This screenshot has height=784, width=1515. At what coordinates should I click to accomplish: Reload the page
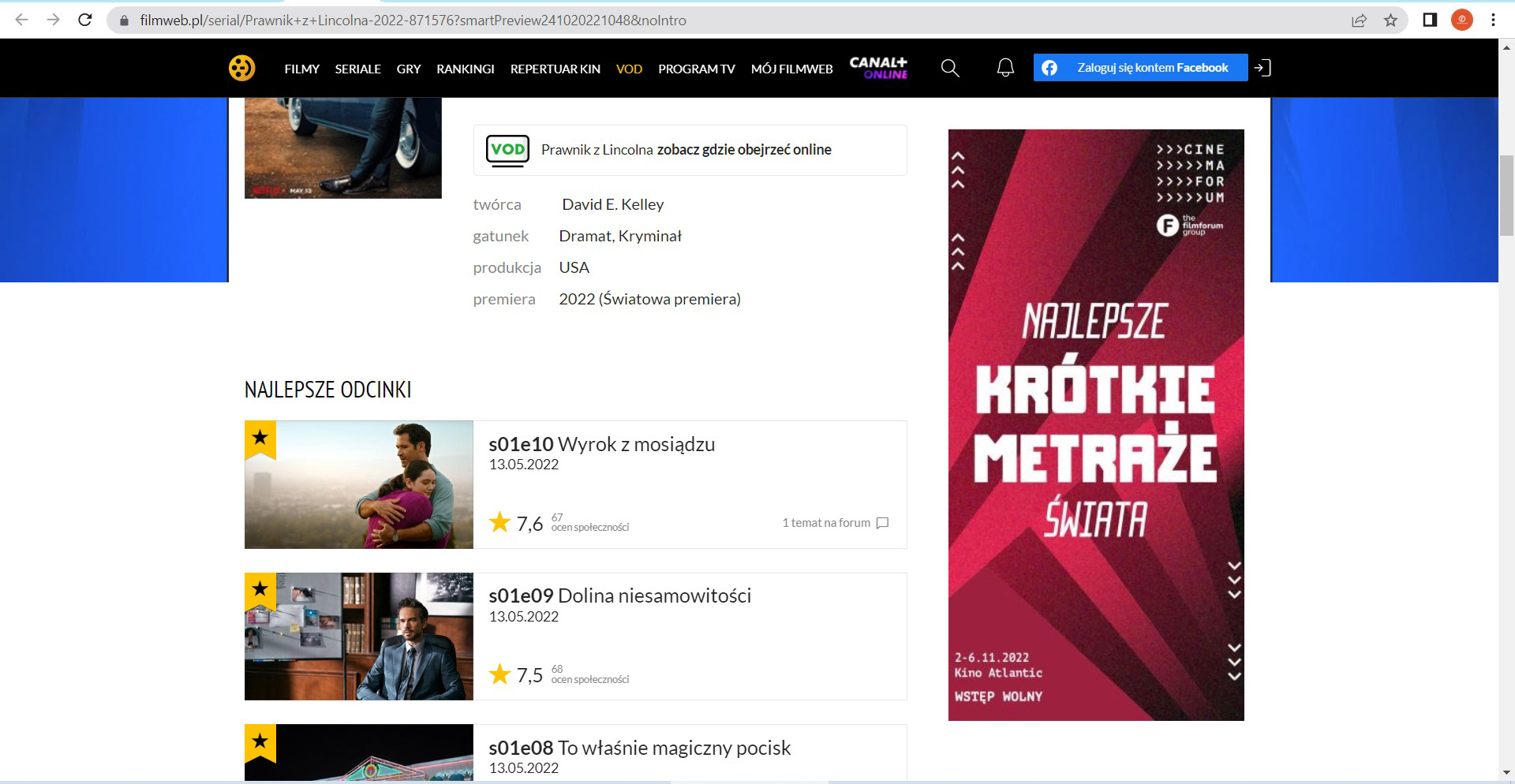(x=85, y=21)
